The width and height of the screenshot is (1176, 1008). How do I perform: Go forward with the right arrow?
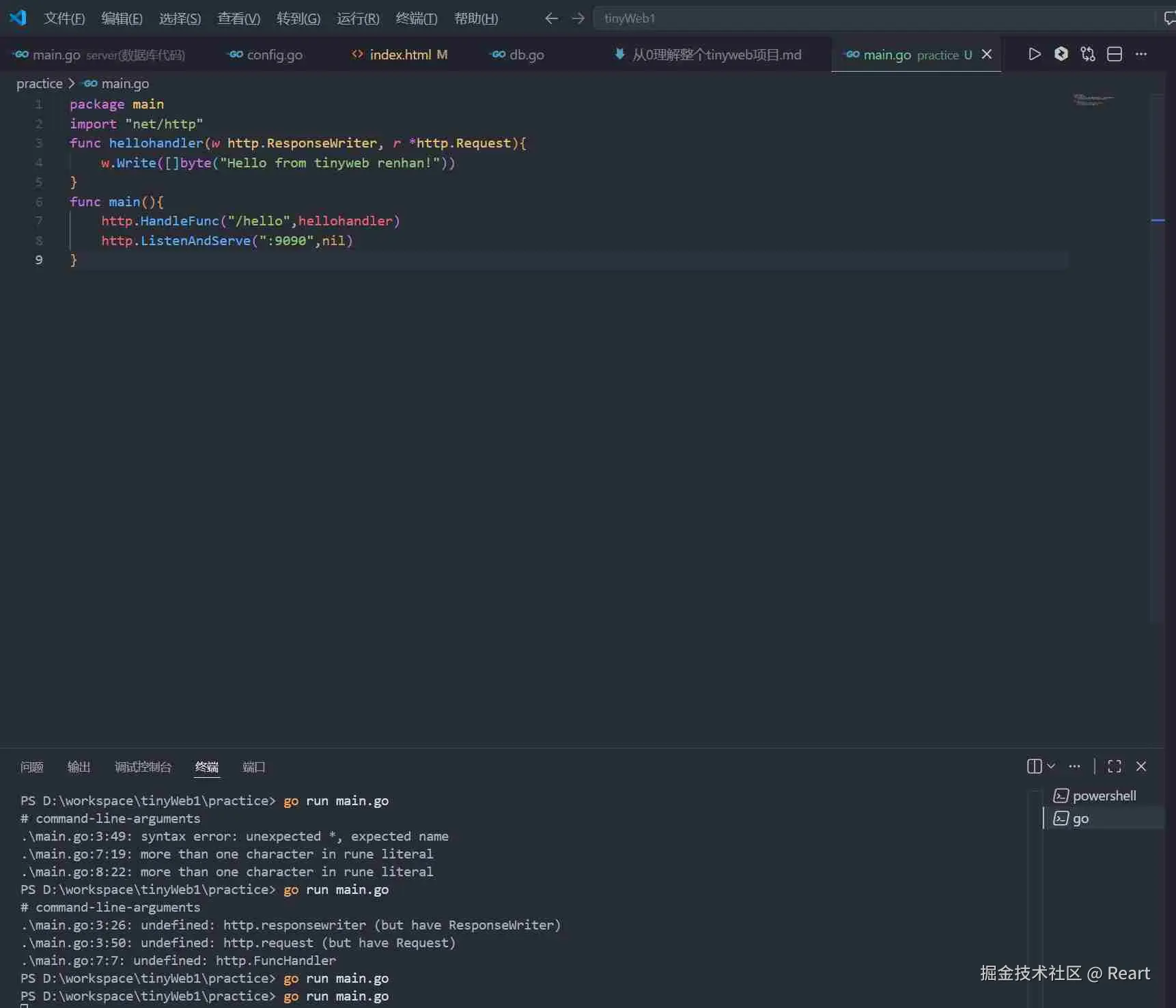(578, 18)
